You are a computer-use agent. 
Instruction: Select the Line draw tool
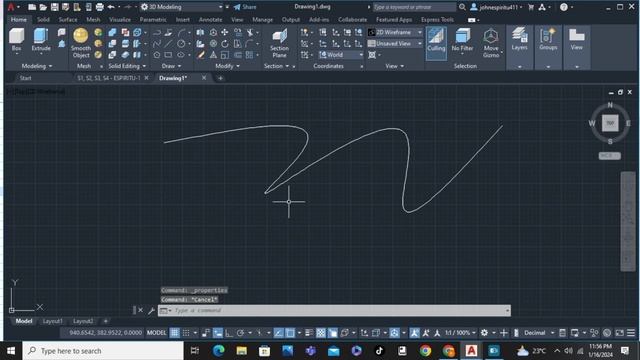tap(169, 43)
